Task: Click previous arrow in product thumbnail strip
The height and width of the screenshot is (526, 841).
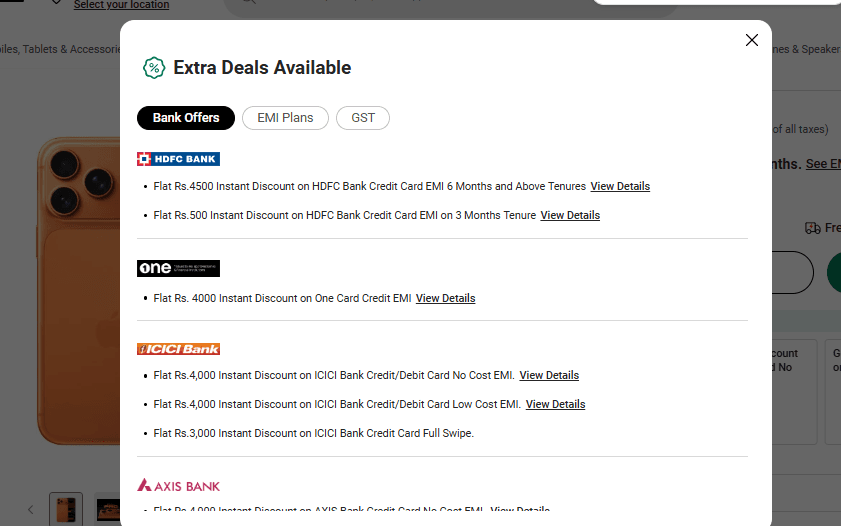Action: [x=30, y=510]
